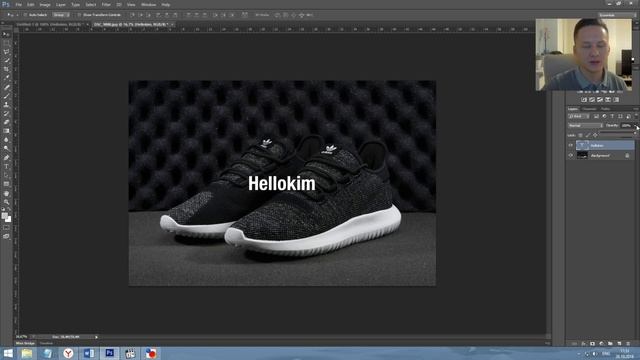This screenshot has height=360, width=640.
Task: Select the Brush tool
Action: 6,96
